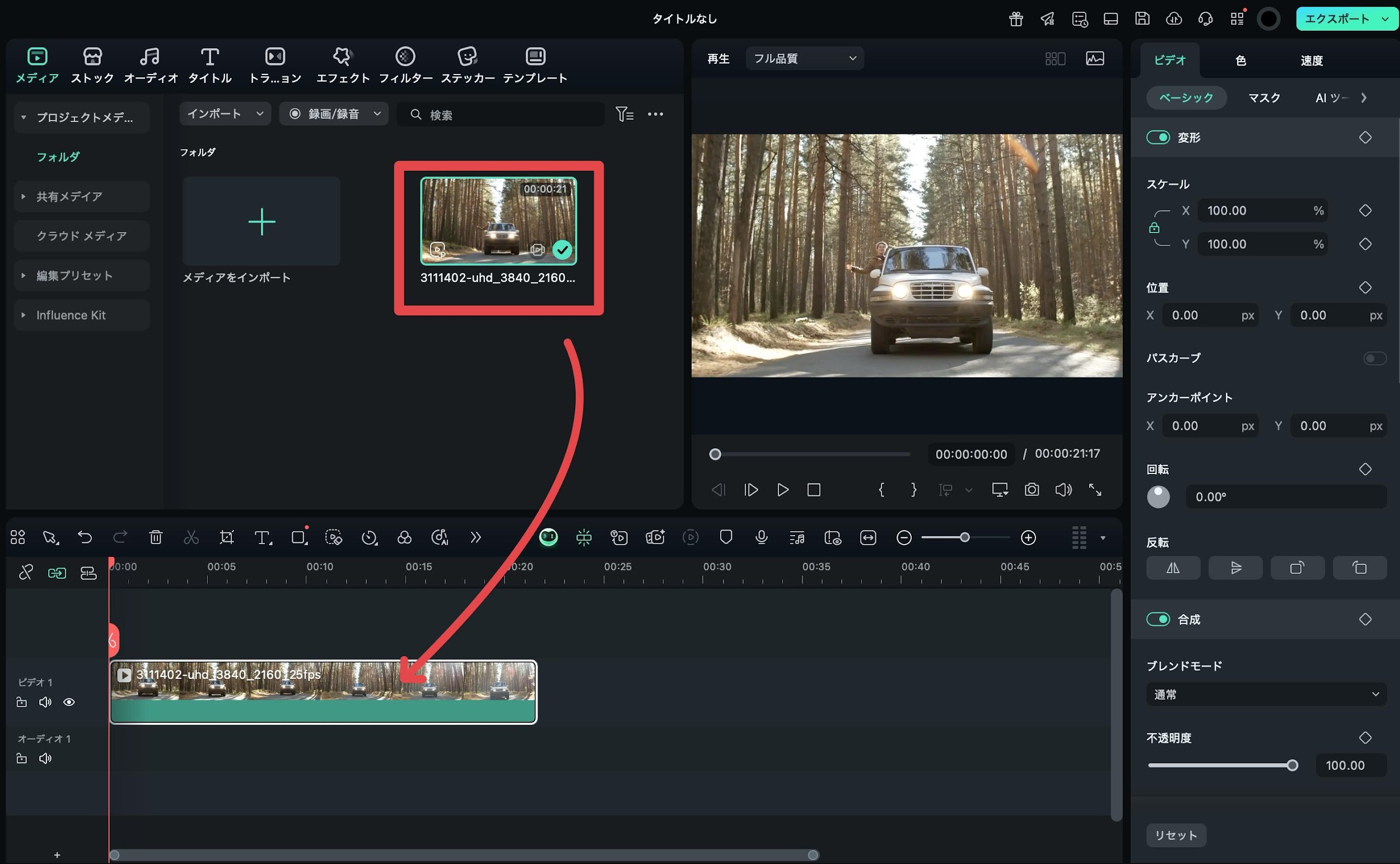This screenshot has width=1400, height=864.
Task: Play the preview with play button
Action: [x=782, y=490]
